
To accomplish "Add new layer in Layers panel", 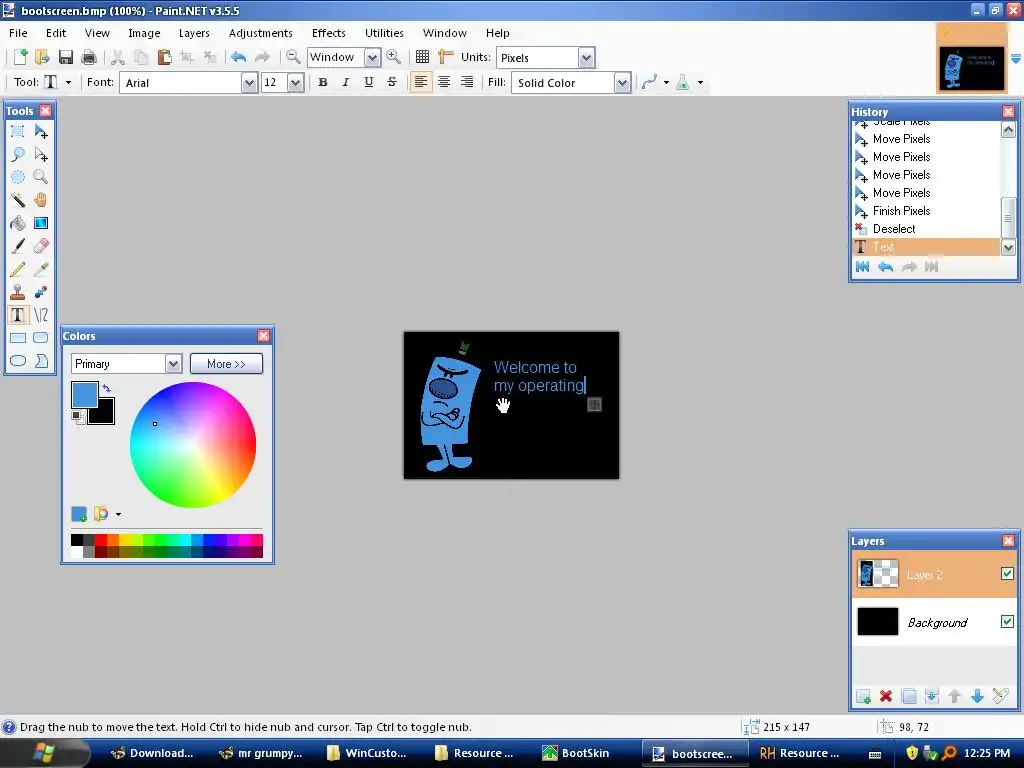I will click(863, 696).
